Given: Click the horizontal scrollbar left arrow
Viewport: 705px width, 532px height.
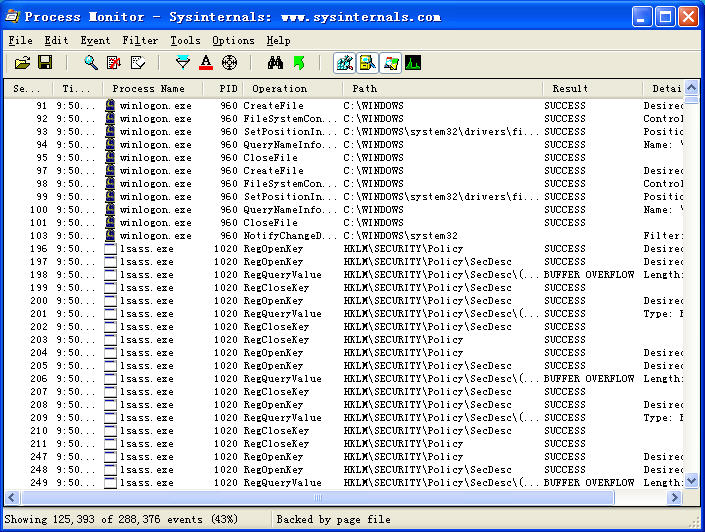Looking at the screenshot, I should pyautogui.click(x=12, y=497).
